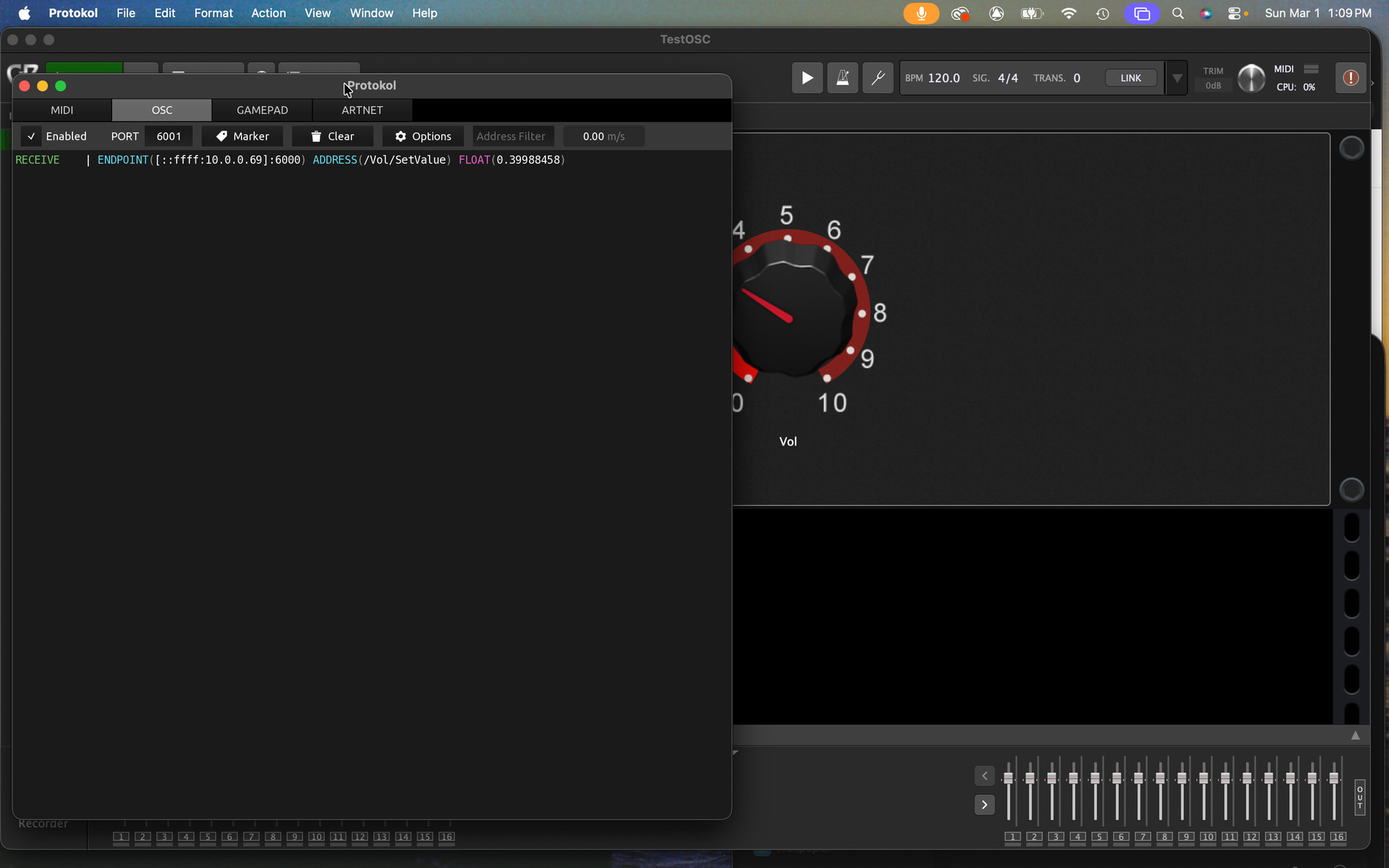This screenshot has width=1389, height=868.
Task: Toggle output channel 1 indicator
Action: pyautogui.click(x=1012, y=837)
